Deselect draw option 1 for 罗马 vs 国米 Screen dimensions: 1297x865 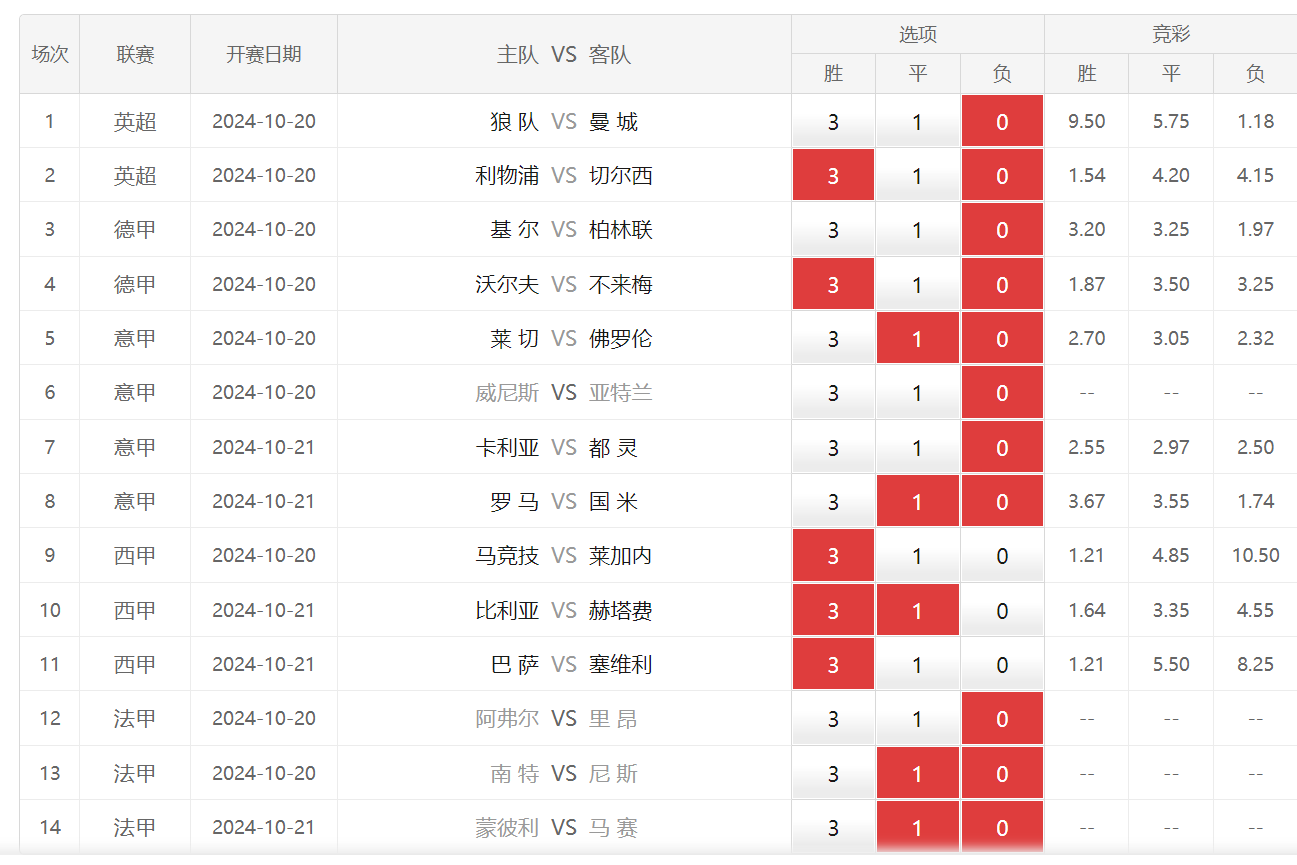coord(917,502)
